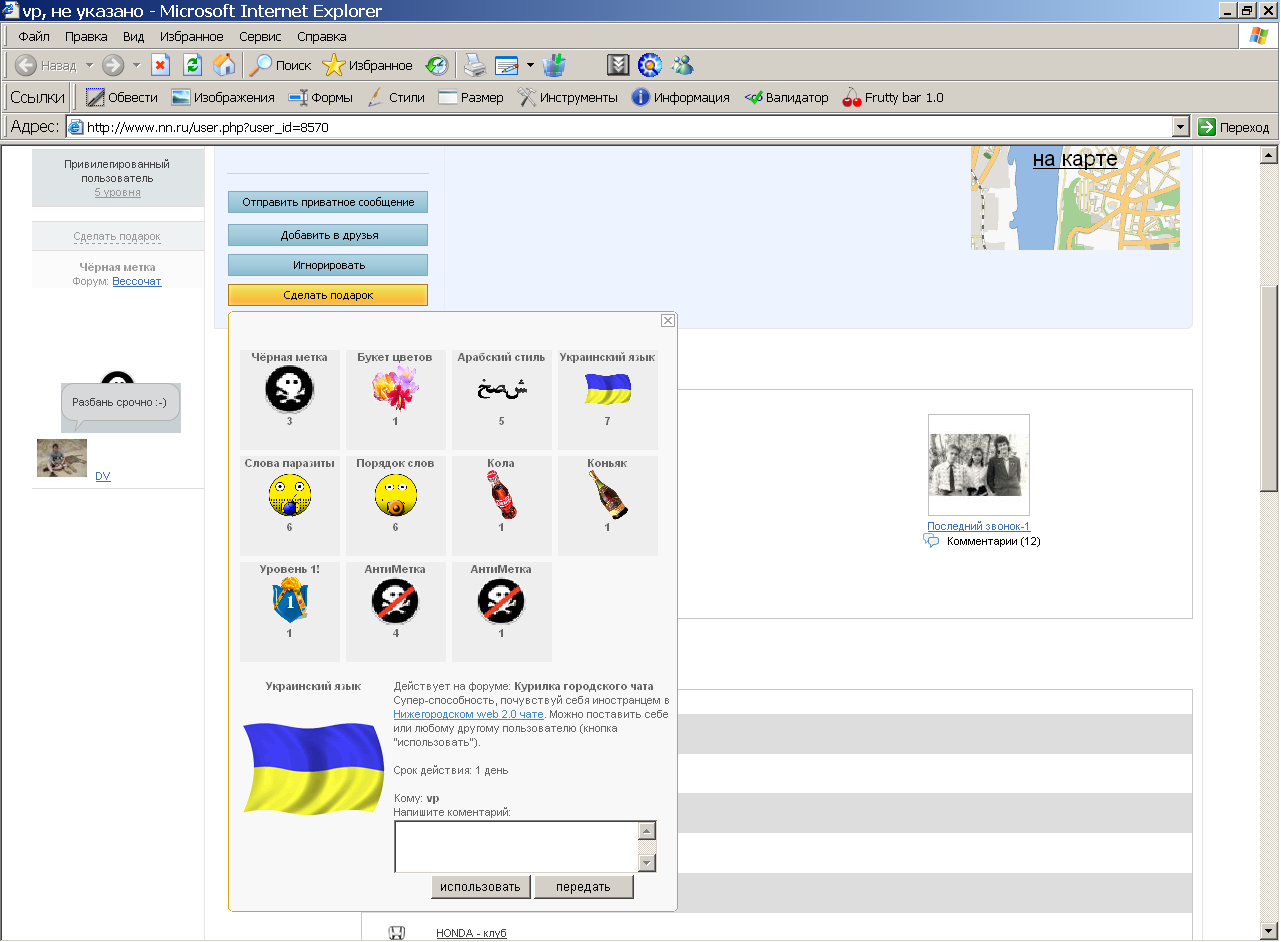
Task: Select the Порядок слов smiley gift
Action: pyautogui.click(x=395, y=494)
